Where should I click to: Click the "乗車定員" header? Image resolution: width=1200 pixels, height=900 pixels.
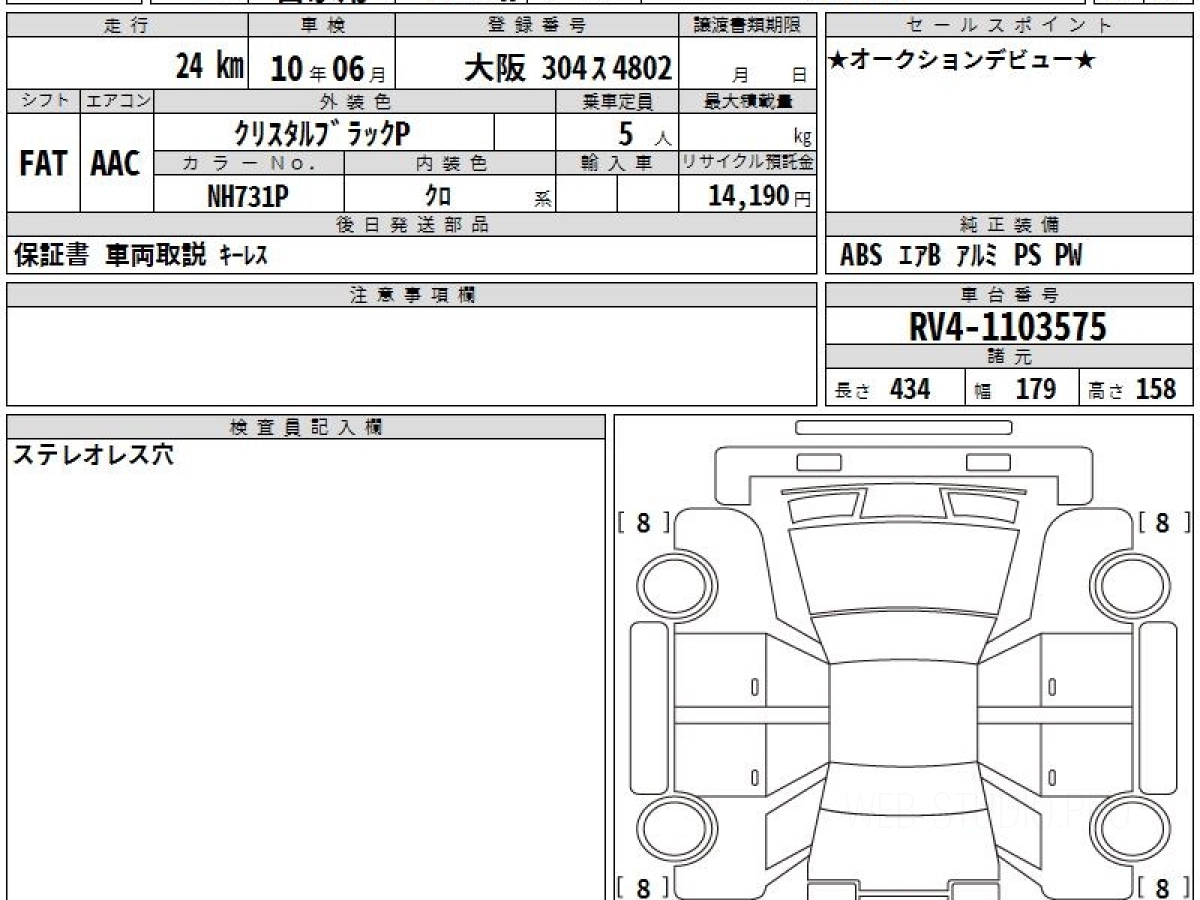pyautogui.click(x=618, y=101)
